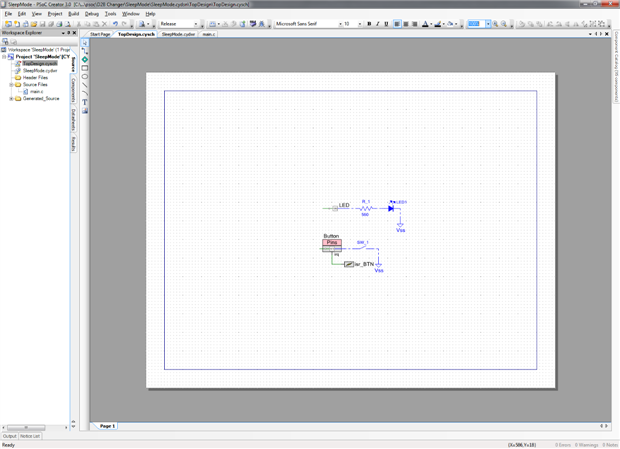The width and height of the screenshot is (620, 449).
Task: Select the green sheet connector tool
Action: coord(85,59)
